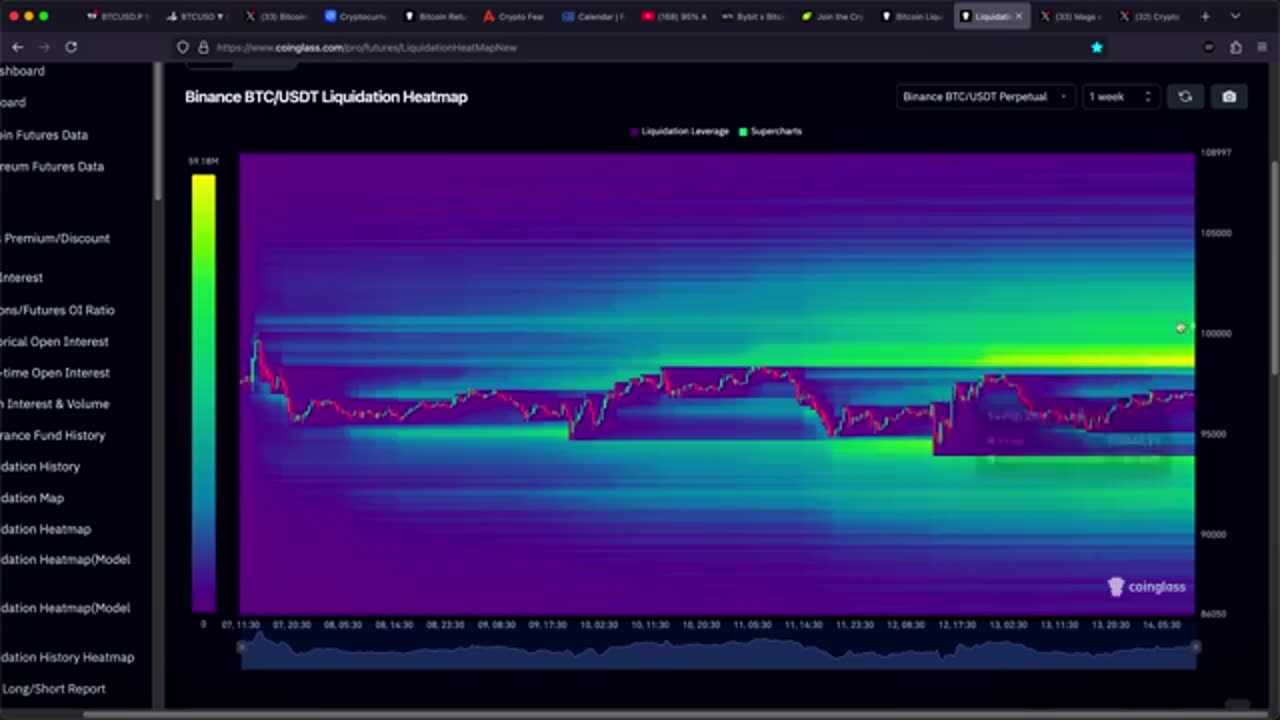This screenshot has width=1280, height=720.
Task: Open Insurance Fund History sidebar link
Action: [52, 436]
